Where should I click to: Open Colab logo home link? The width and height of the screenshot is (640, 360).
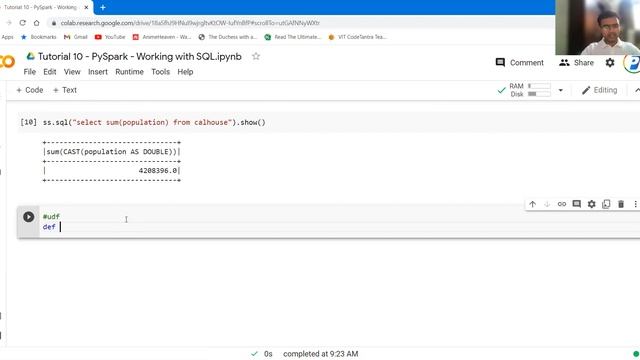pos(7,61)
